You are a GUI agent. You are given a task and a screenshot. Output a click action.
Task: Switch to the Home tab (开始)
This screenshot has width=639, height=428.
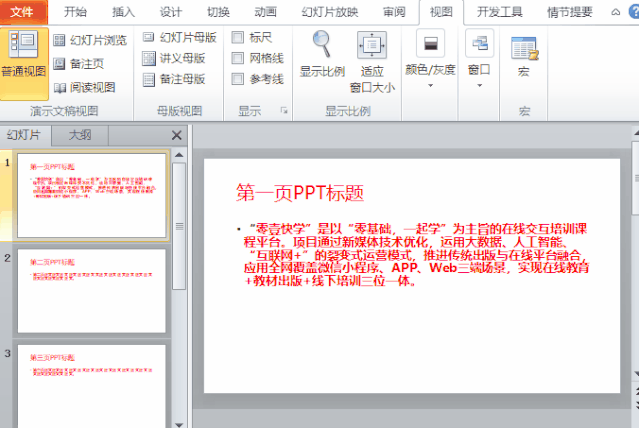(x=75, y=12)
